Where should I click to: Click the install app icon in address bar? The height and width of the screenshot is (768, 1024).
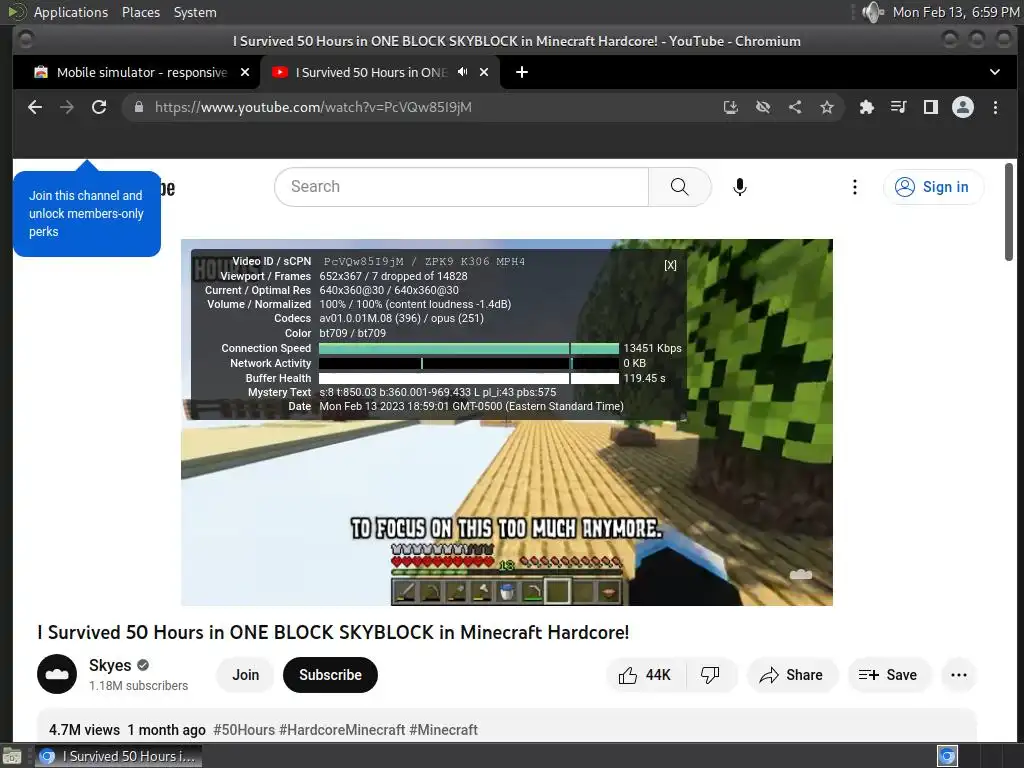pyautogui.click(x=731, y=107)
